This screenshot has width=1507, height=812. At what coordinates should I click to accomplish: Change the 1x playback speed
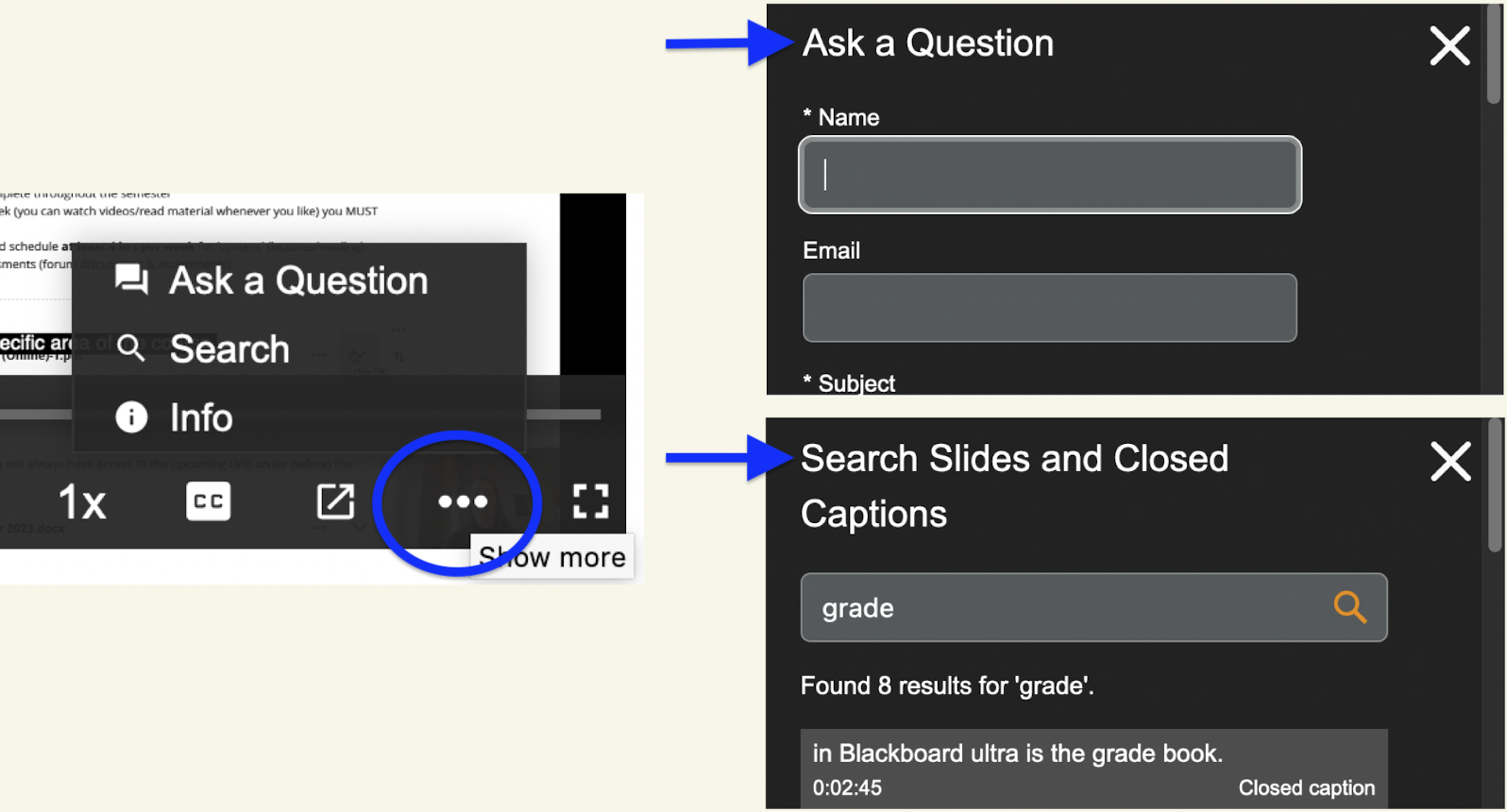[x=82, y=501]
